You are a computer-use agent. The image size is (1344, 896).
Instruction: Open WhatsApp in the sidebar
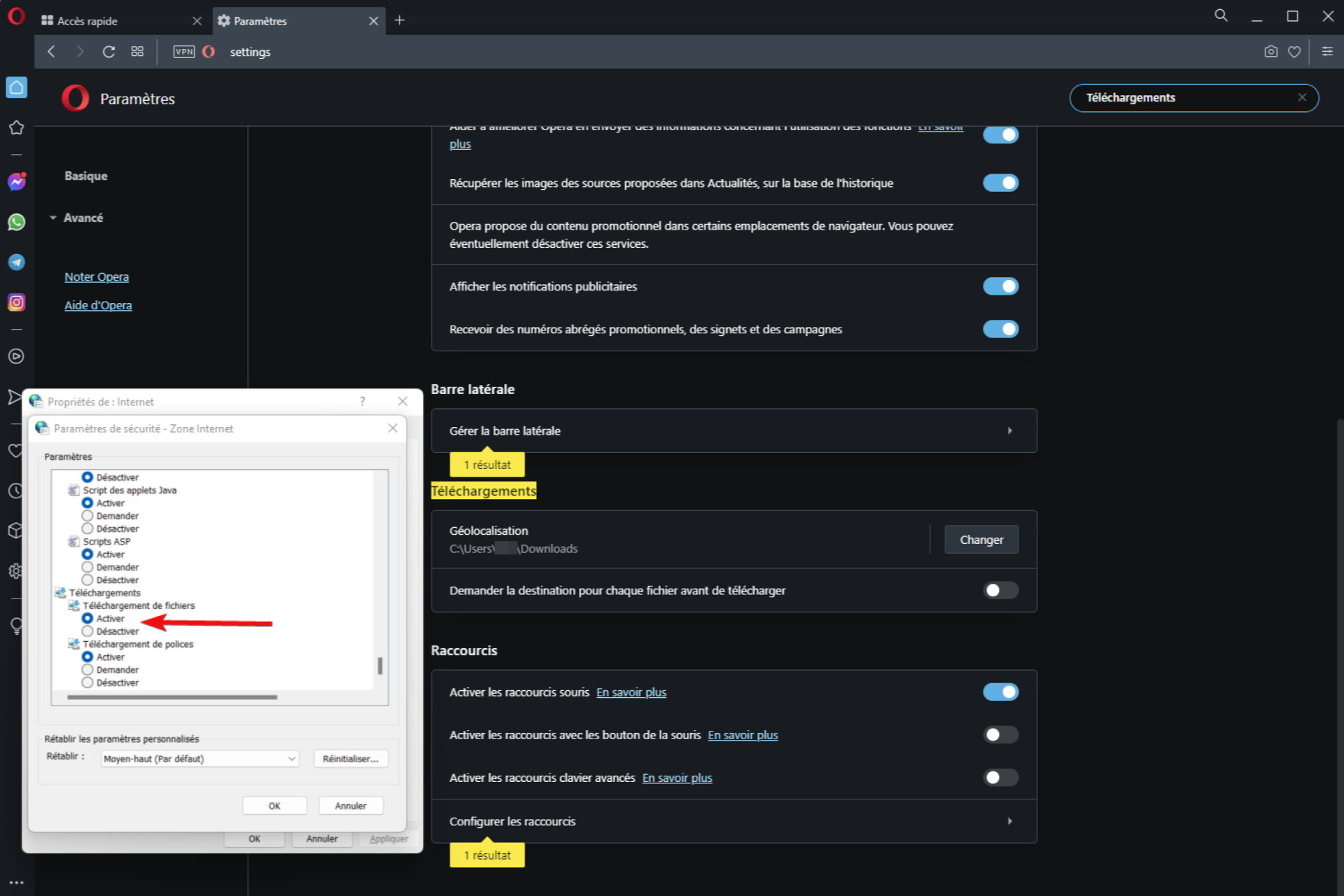tap(16, 222)
